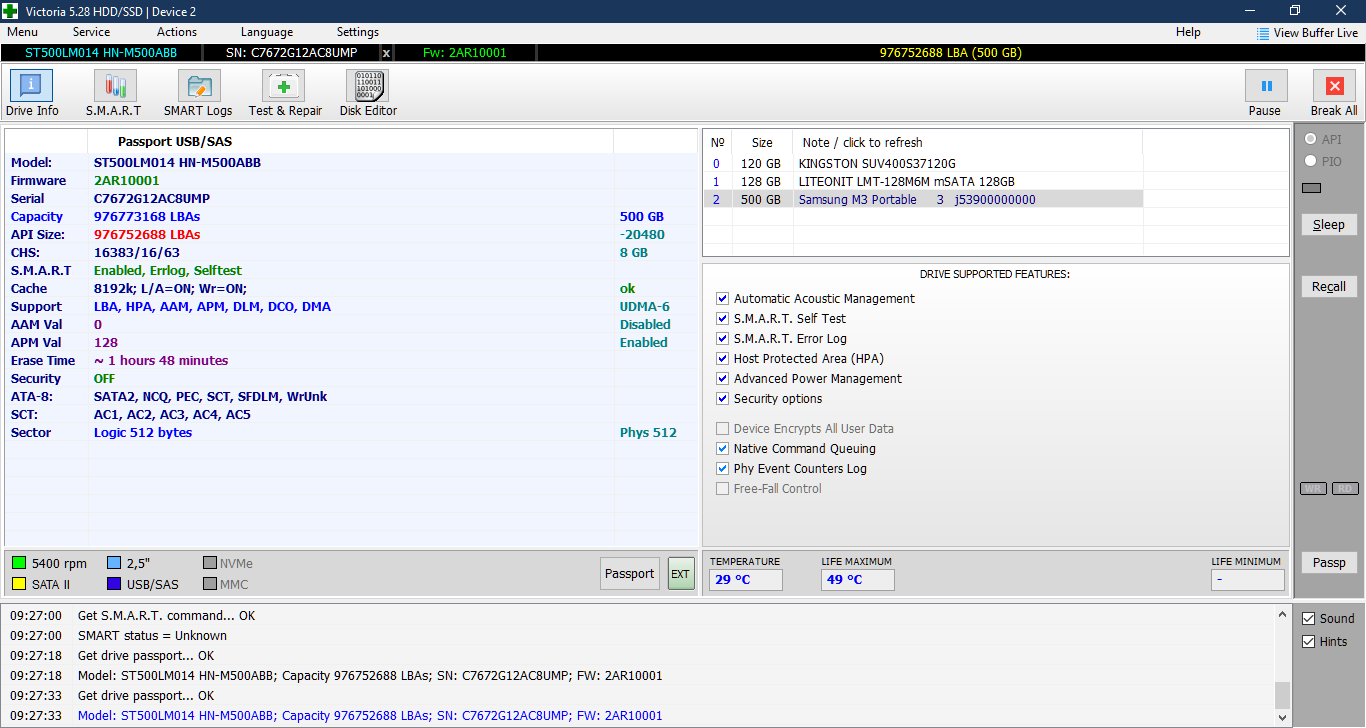Click the Size column header
Image resolution: width=1366 pixels, height=728 pixels.
point(762,143)
